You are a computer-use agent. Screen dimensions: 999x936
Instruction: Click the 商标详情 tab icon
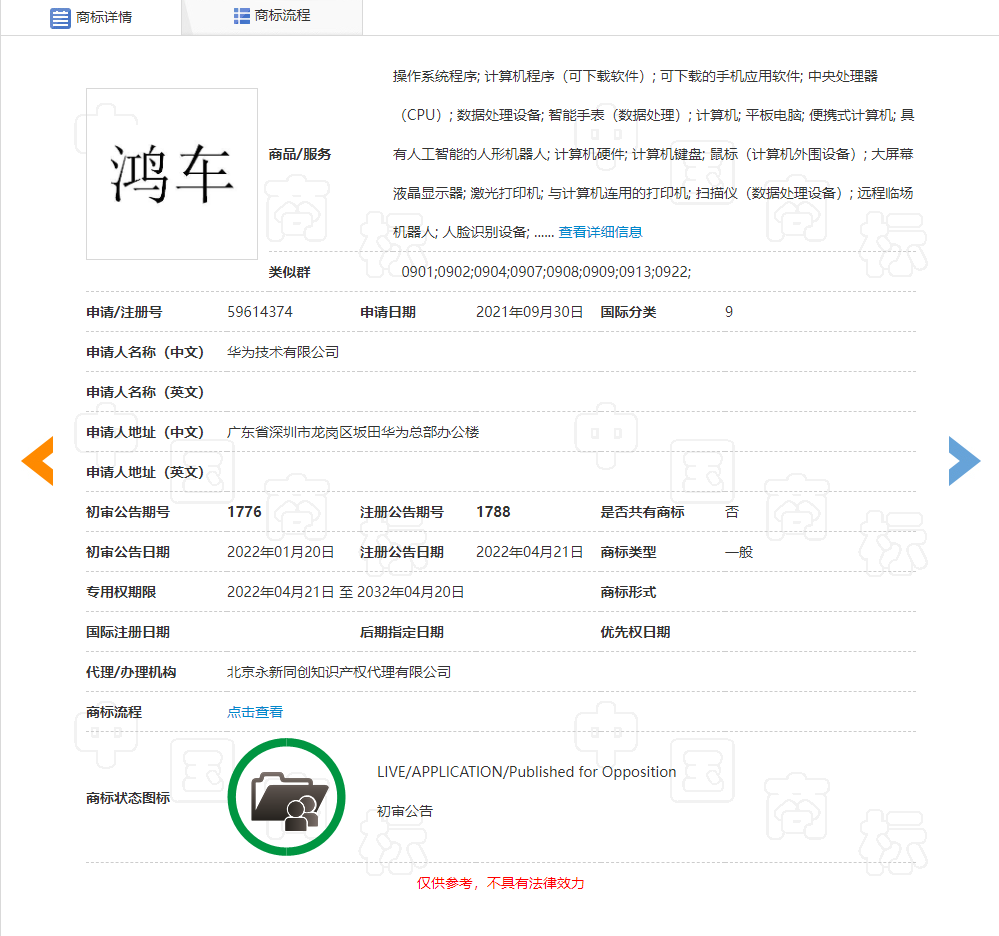click(60, 17)
